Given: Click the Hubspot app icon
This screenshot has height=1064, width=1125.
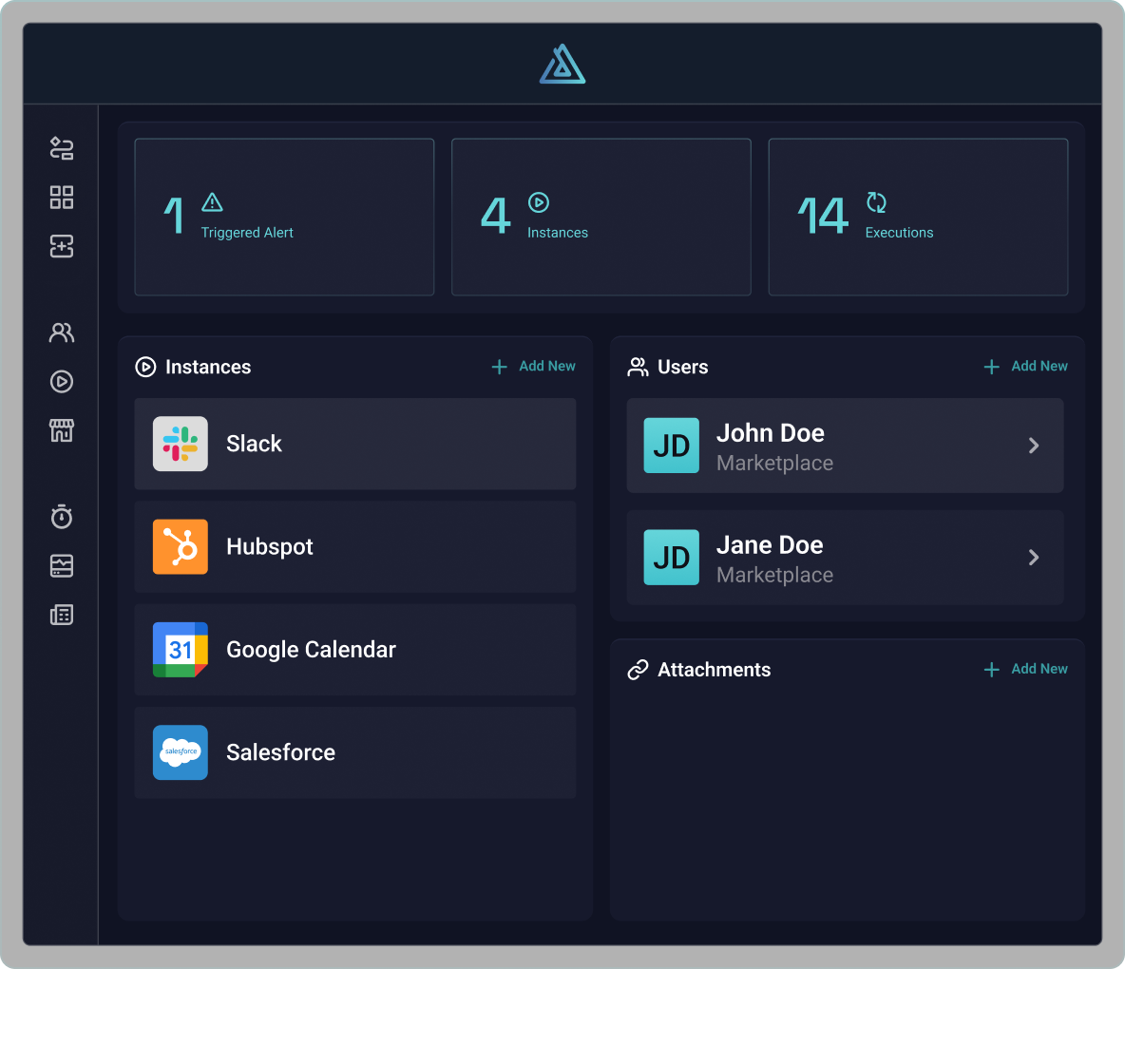Looking at the screenshot, I should click(181, 546).
